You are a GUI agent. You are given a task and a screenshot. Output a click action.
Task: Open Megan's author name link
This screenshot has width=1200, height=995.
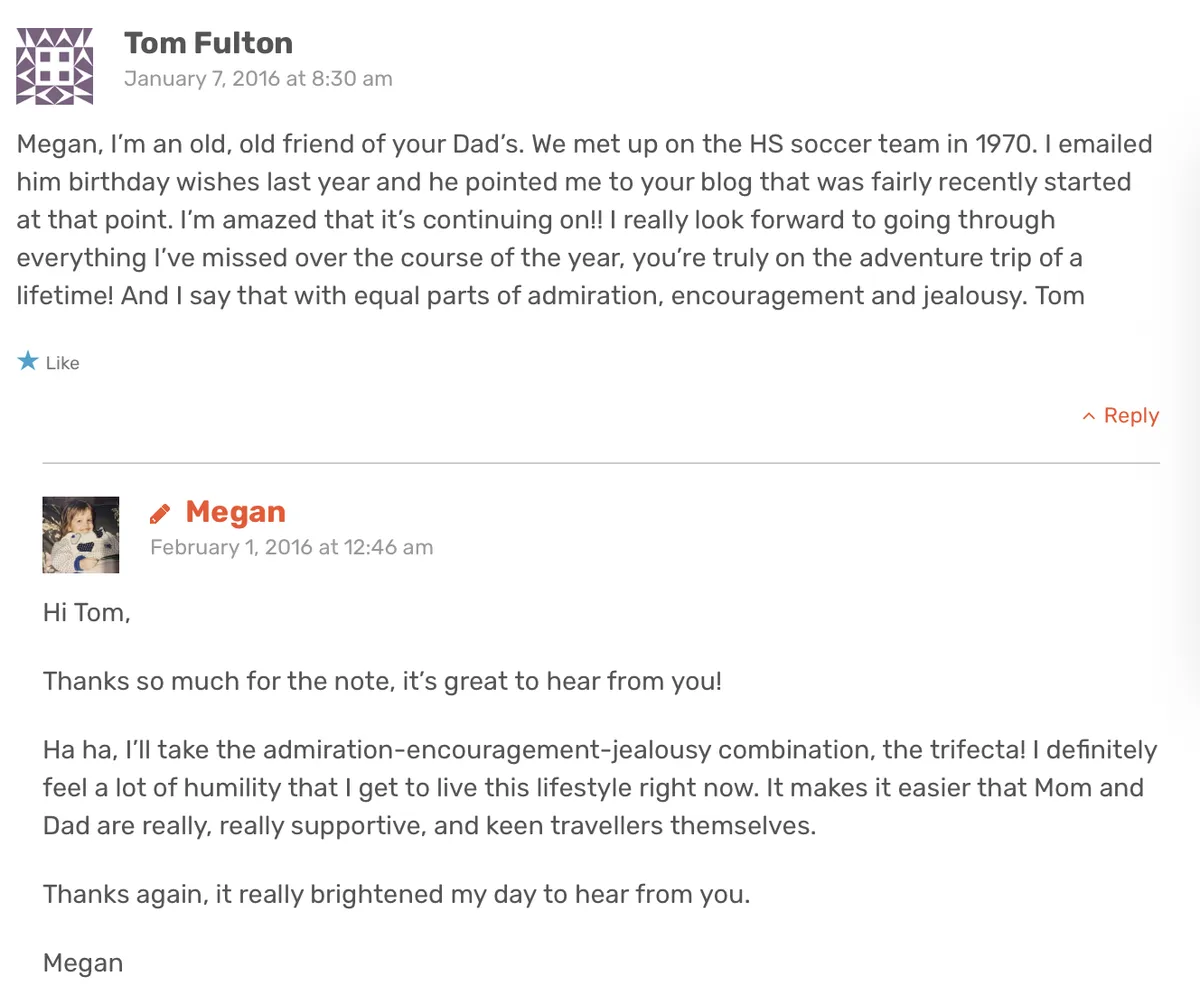(235, 512)
